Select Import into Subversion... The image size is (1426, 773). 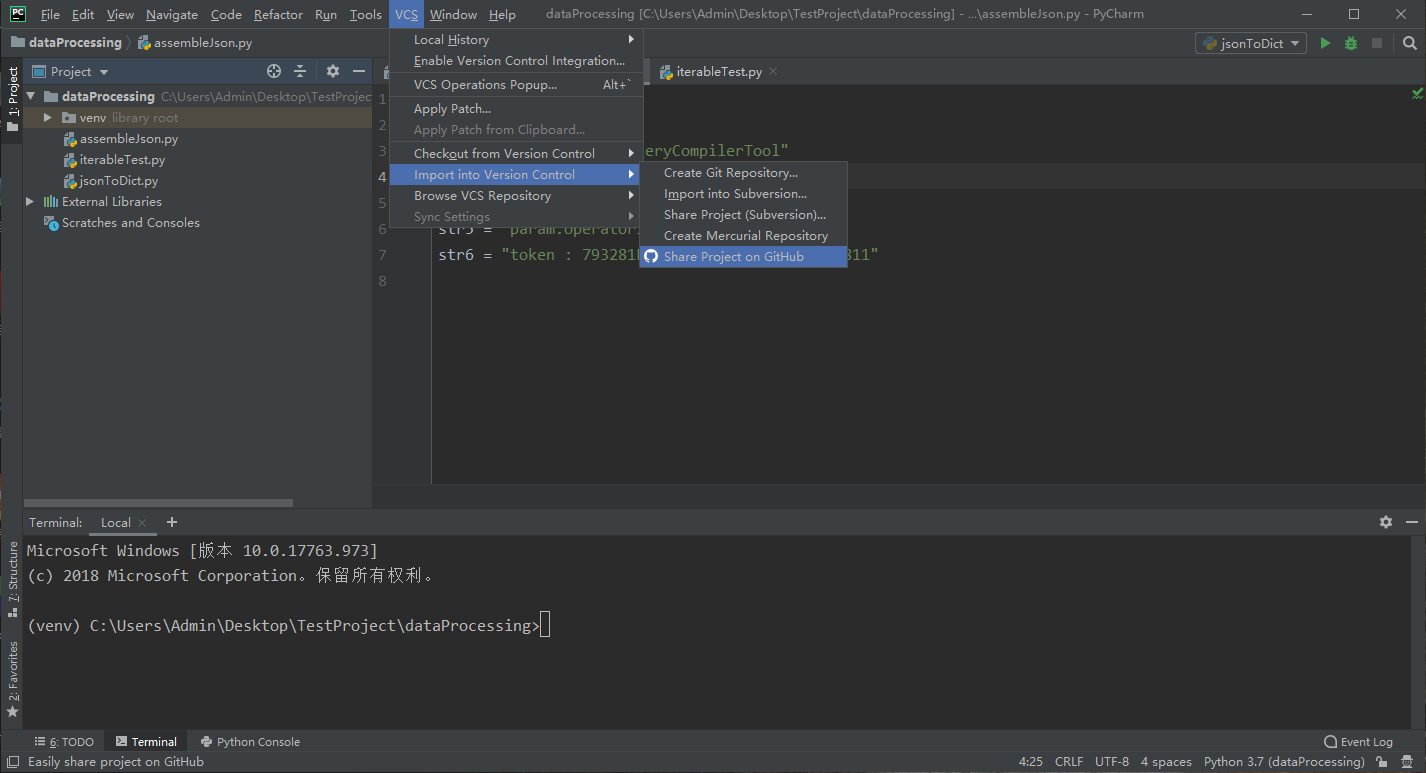point(743,193)
